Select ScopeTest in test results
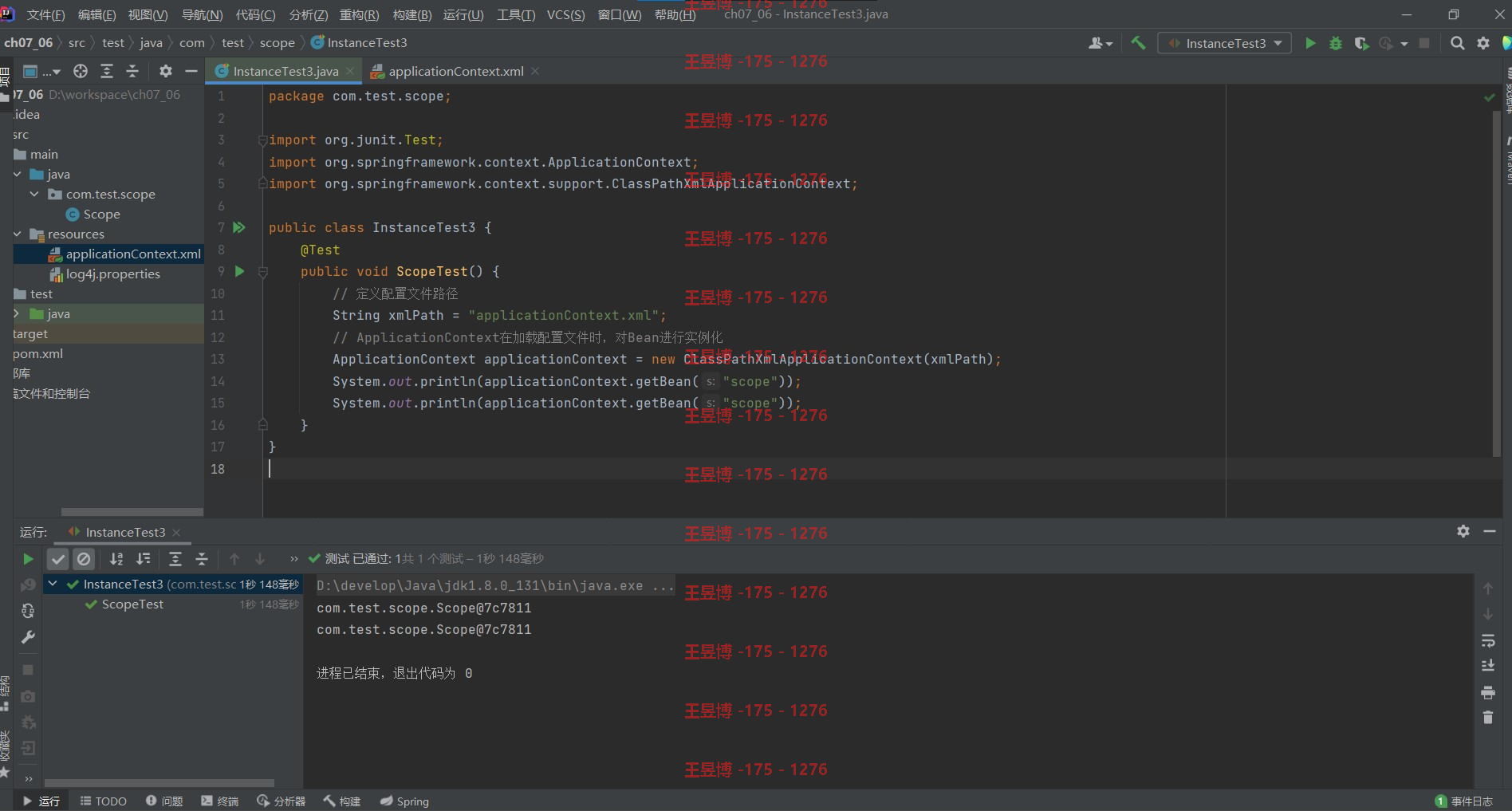1512x811 pixels. (x=132, y=604)
